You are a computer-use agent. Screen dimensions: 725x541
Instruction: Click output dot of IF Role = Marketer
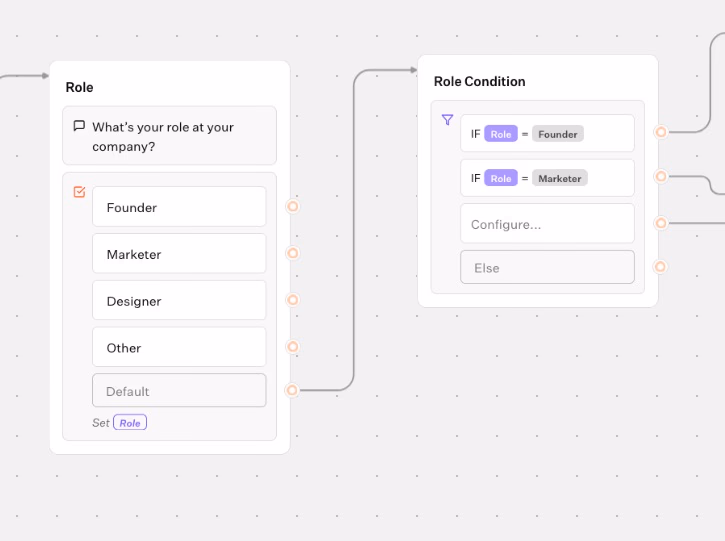(660, 177)
